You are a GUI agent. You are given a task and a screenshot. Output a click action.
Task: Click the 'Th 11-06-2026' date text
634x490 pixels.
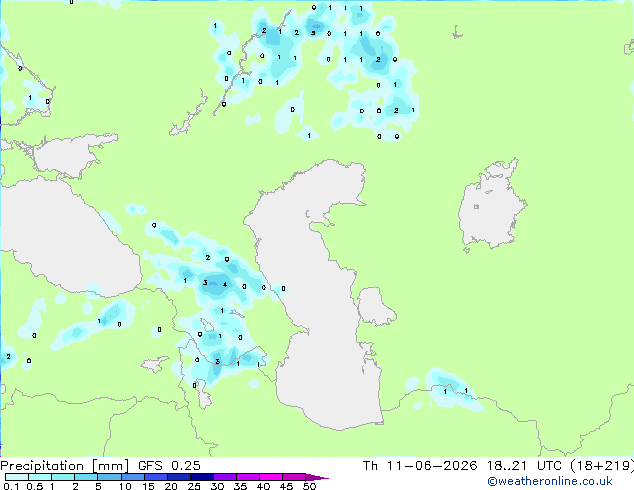(x=420, y=466)
